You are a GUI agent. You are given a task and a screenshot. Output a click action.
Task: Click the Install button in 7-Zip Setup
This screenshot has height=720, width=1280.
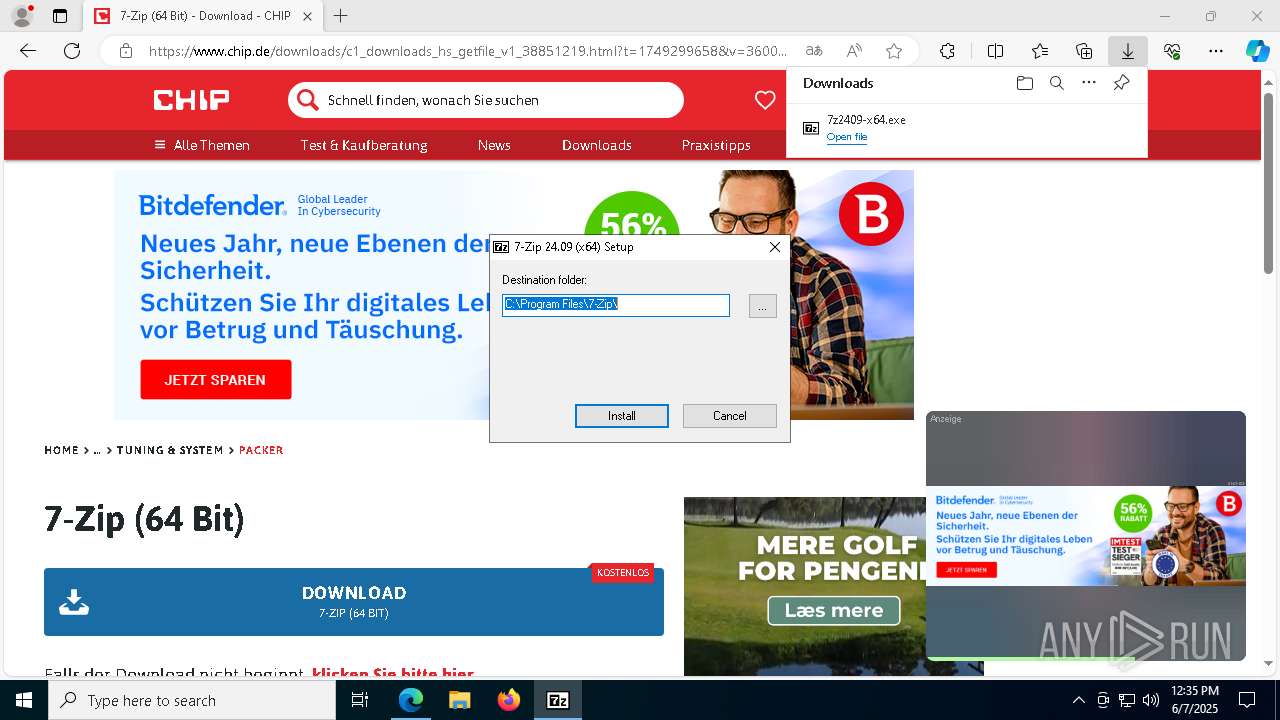point(622,416)
